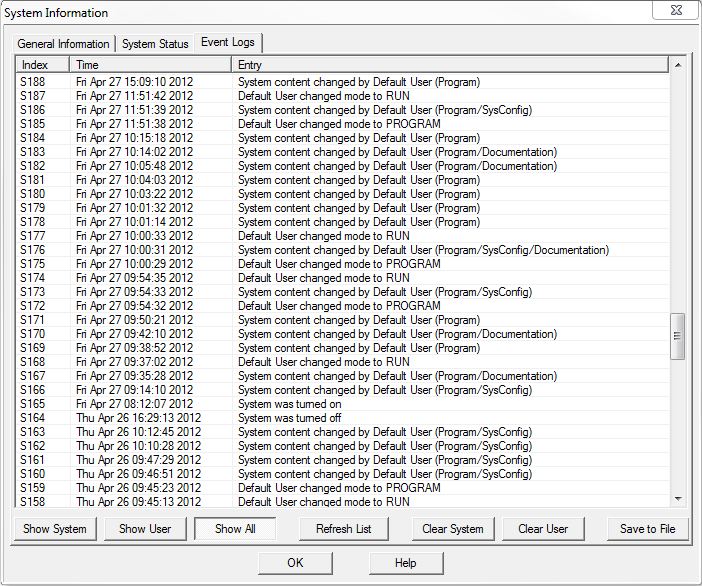Click the Show System button
The height and width of the screenshot is (586, 702).
click(x=55, y=529)
